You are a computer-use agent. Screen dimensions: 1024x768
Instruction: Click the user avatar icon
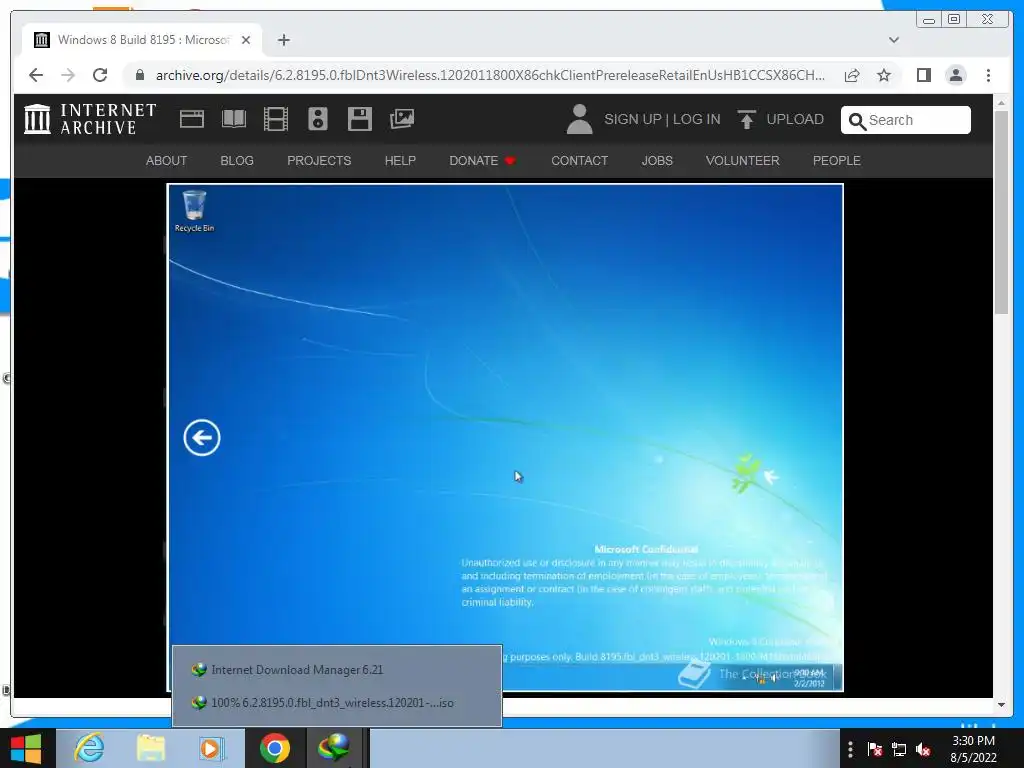579,119
